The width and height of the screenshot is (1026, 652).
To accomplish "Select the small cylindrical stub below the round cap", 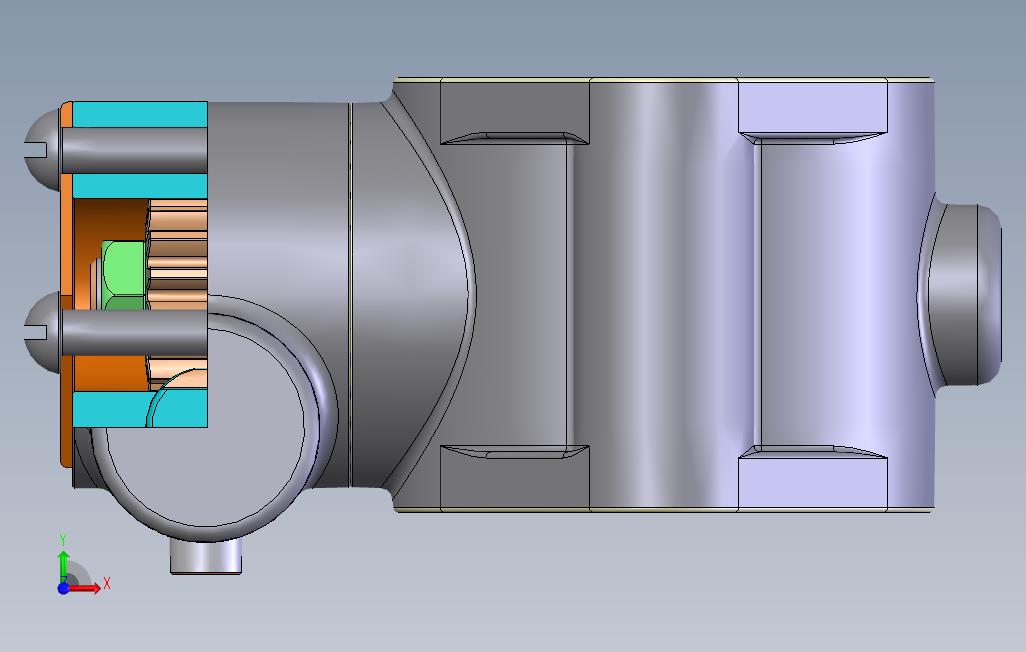I will click(206, 556).
